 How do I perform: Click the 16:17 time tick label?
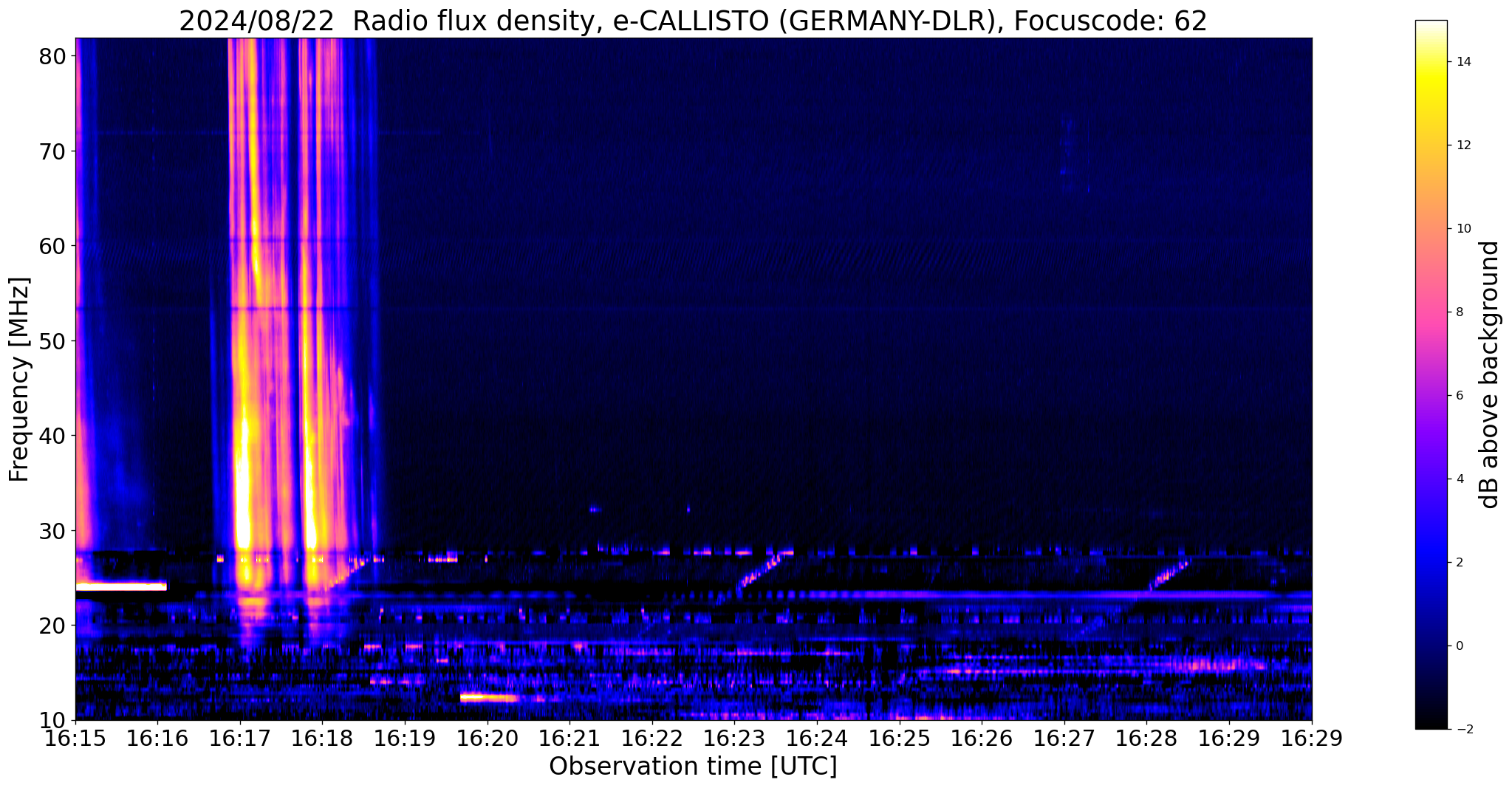[x=240, y=739]
